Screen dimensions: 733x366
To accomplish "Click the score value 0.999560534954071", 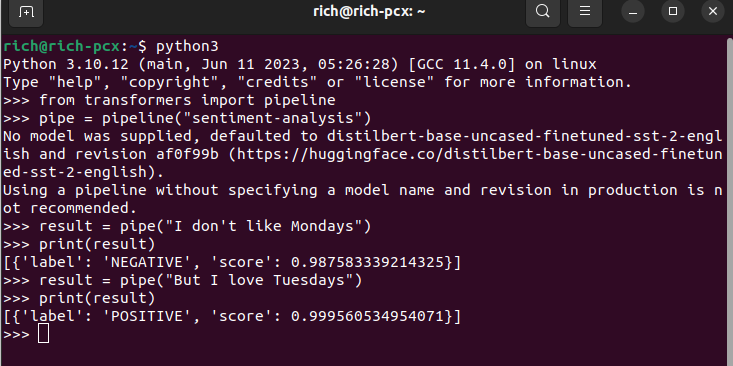I will click(x=367, y=316).
